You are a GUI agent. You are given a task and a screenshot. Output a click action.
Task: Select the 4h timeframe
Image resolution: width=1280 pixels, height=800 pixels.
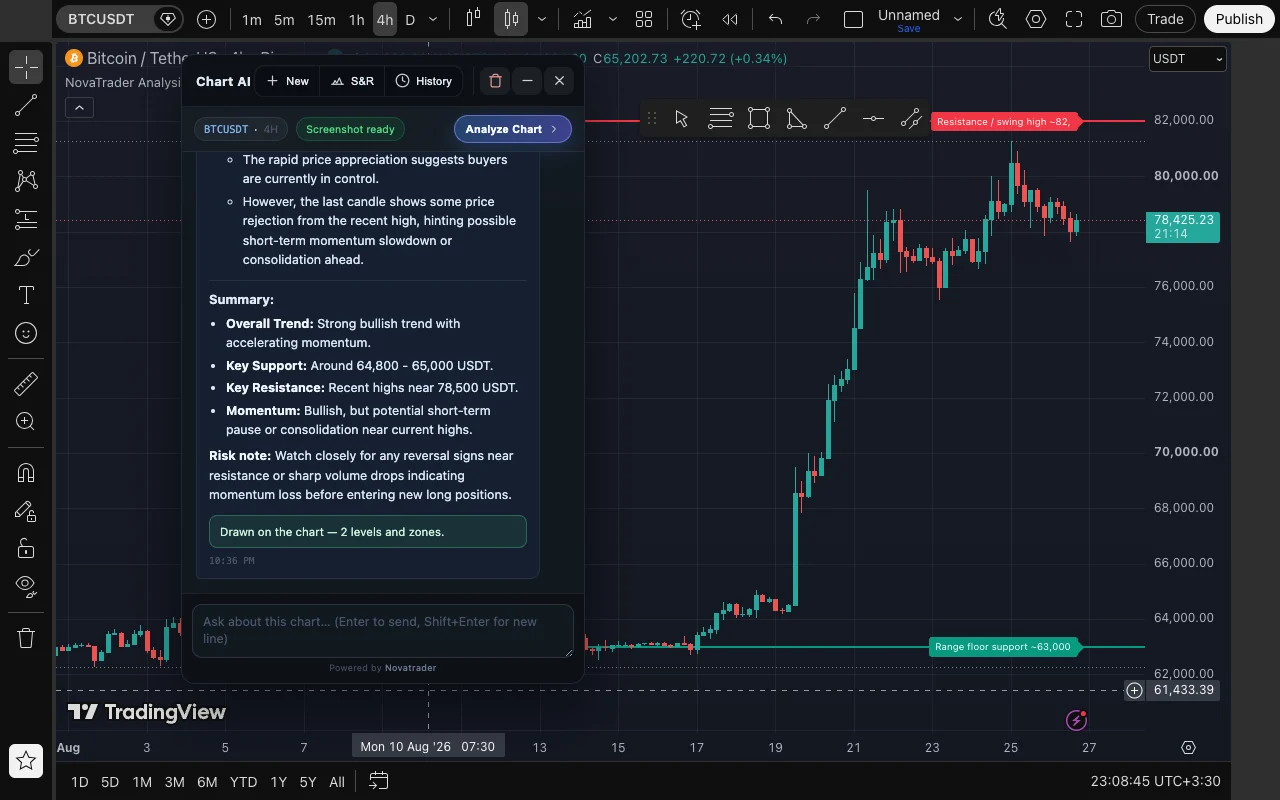pyautogui.click(x=384, y=19)
